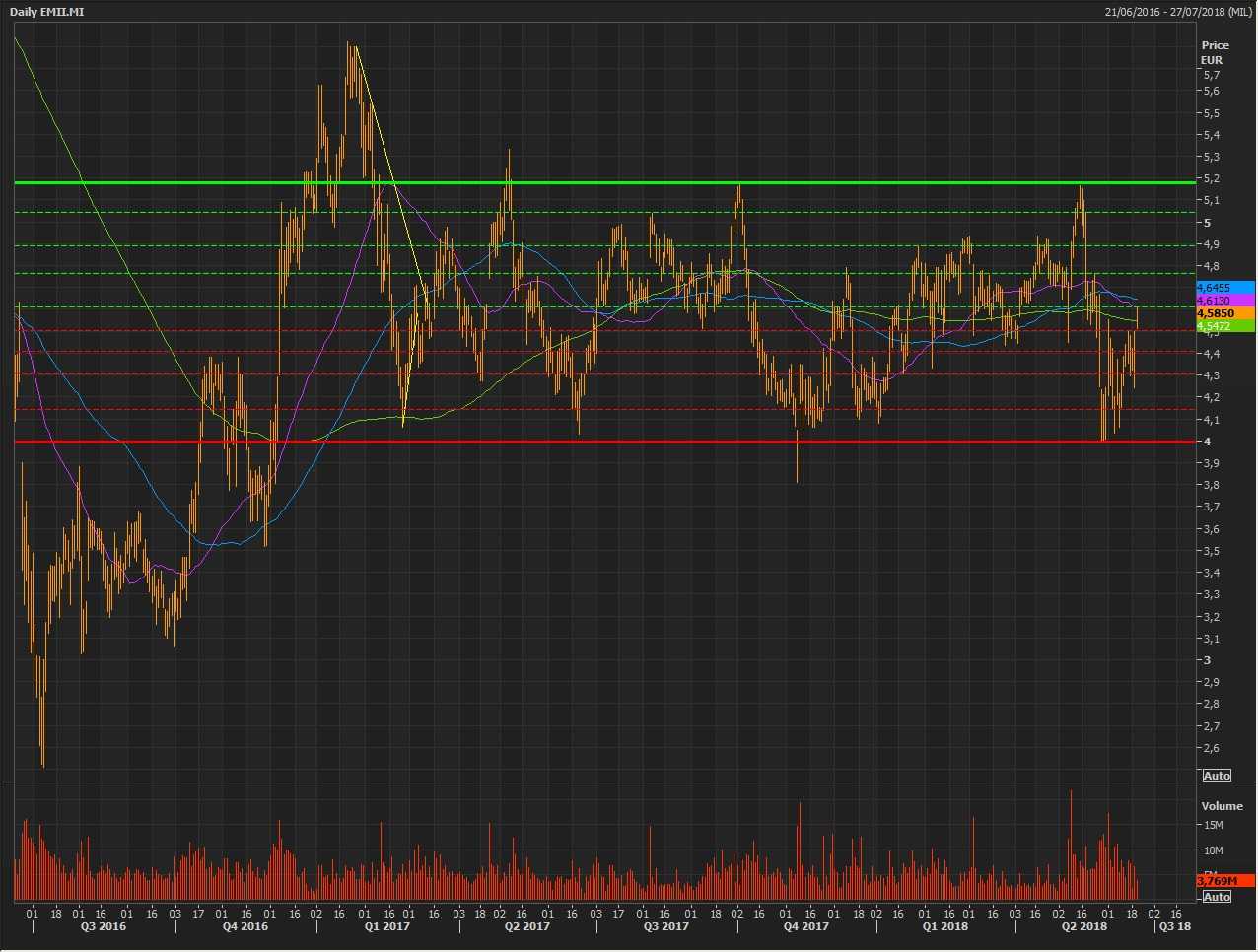Click the Auto button on price axis

1217,776
